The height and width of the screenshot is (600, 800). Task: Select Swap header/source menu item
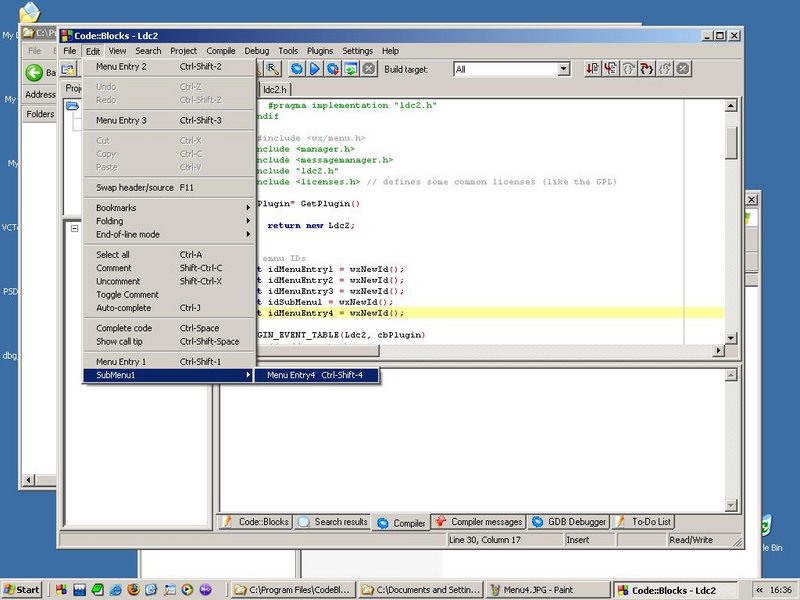click(x=168, y=187)
